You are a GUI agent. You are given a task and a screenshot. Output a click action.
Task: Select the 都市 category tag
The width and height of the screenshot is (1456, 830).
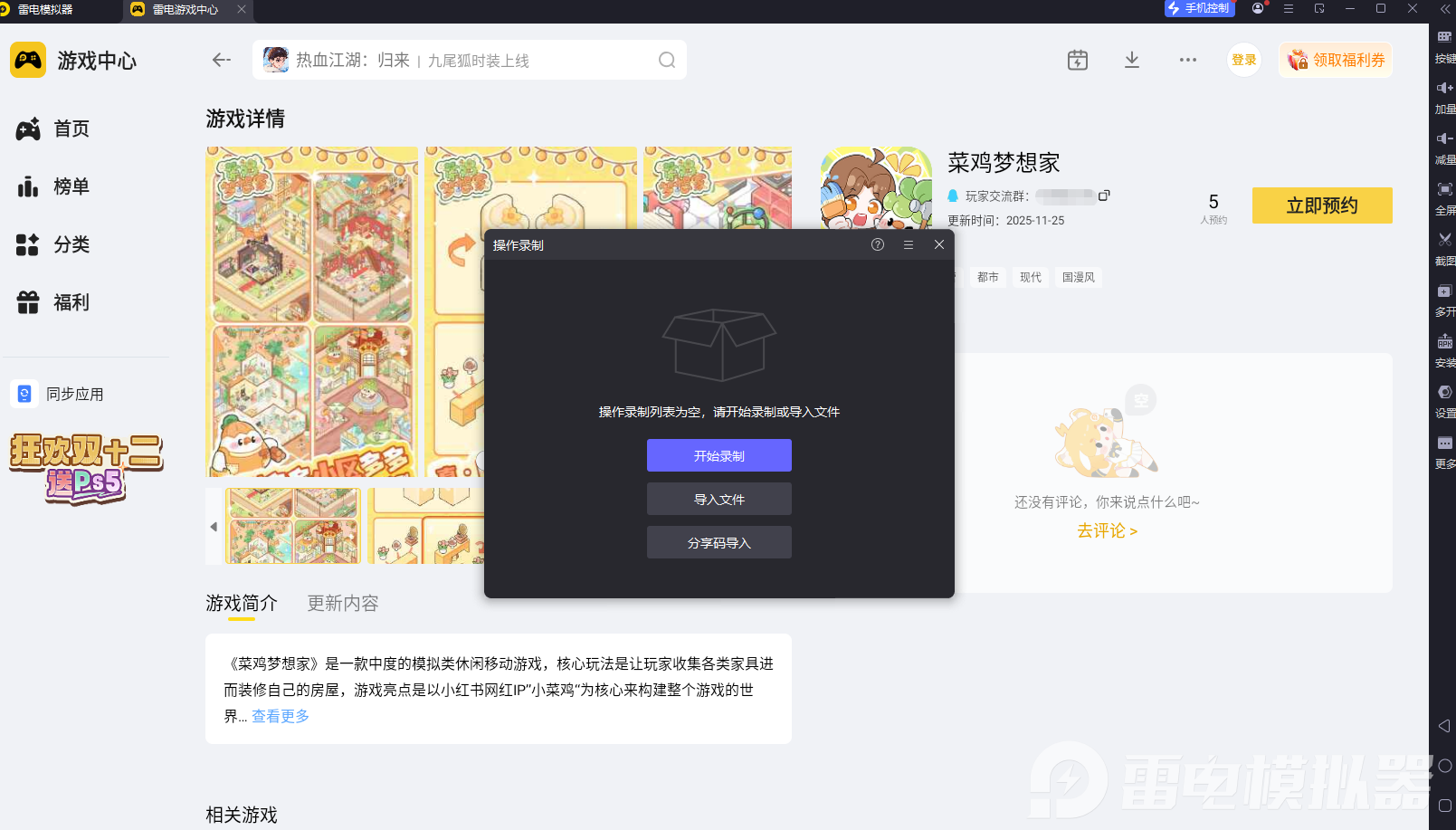tap(987, 277)
